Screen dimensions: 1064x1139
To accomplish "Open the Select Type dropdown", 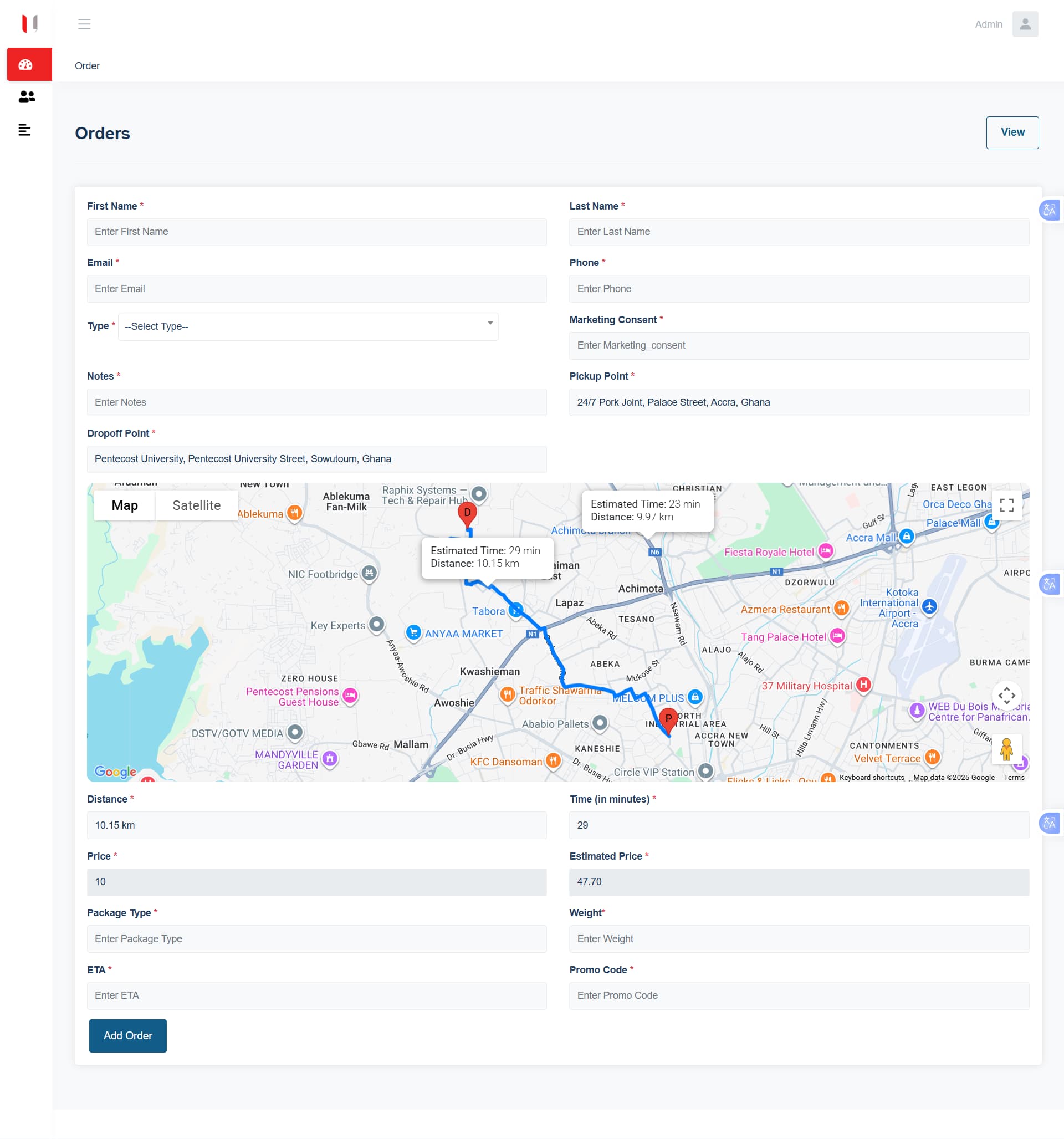I will coord(308,326).
